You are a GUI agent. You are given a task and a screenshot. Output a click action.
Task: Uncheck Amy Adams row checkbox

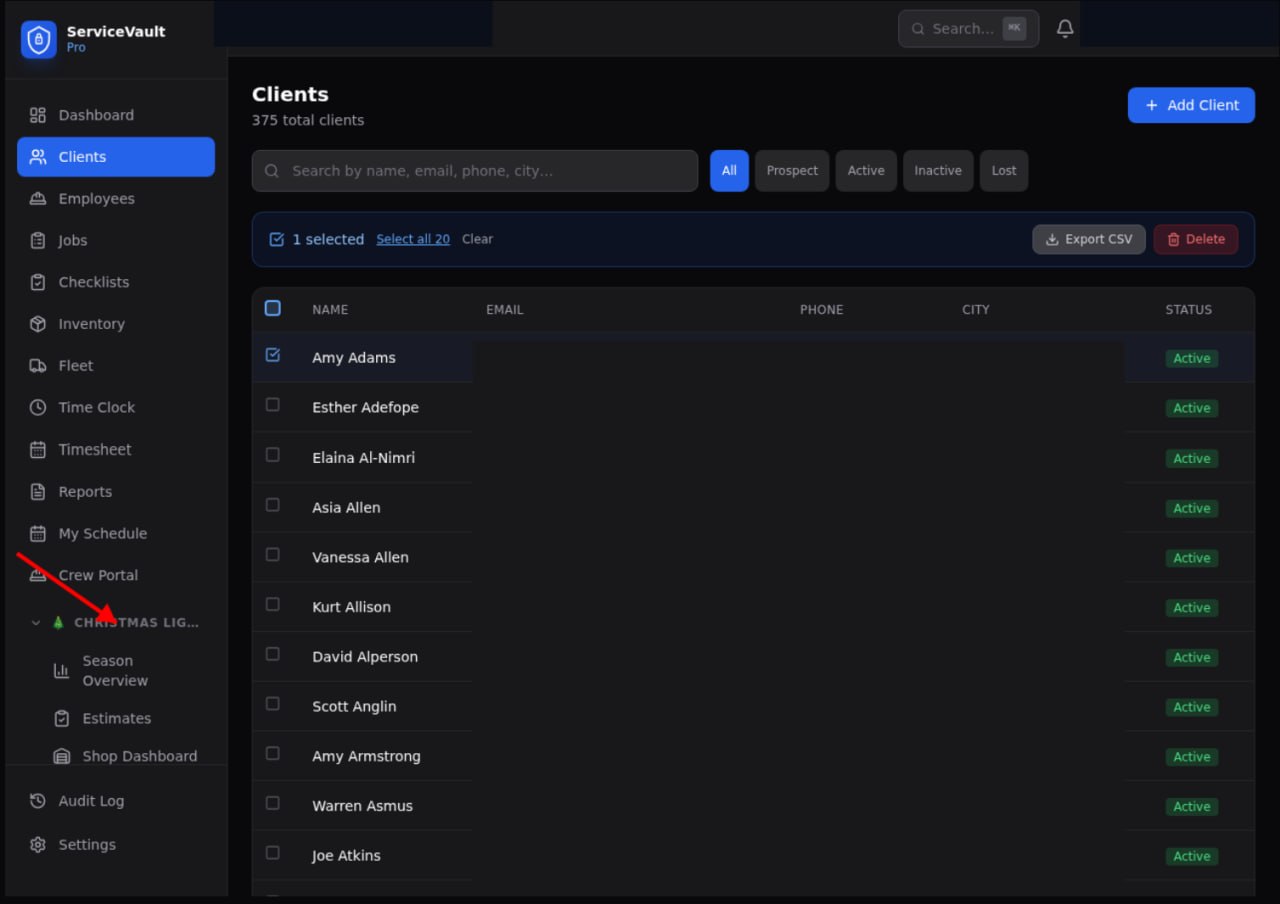click(x=273, y=355)
